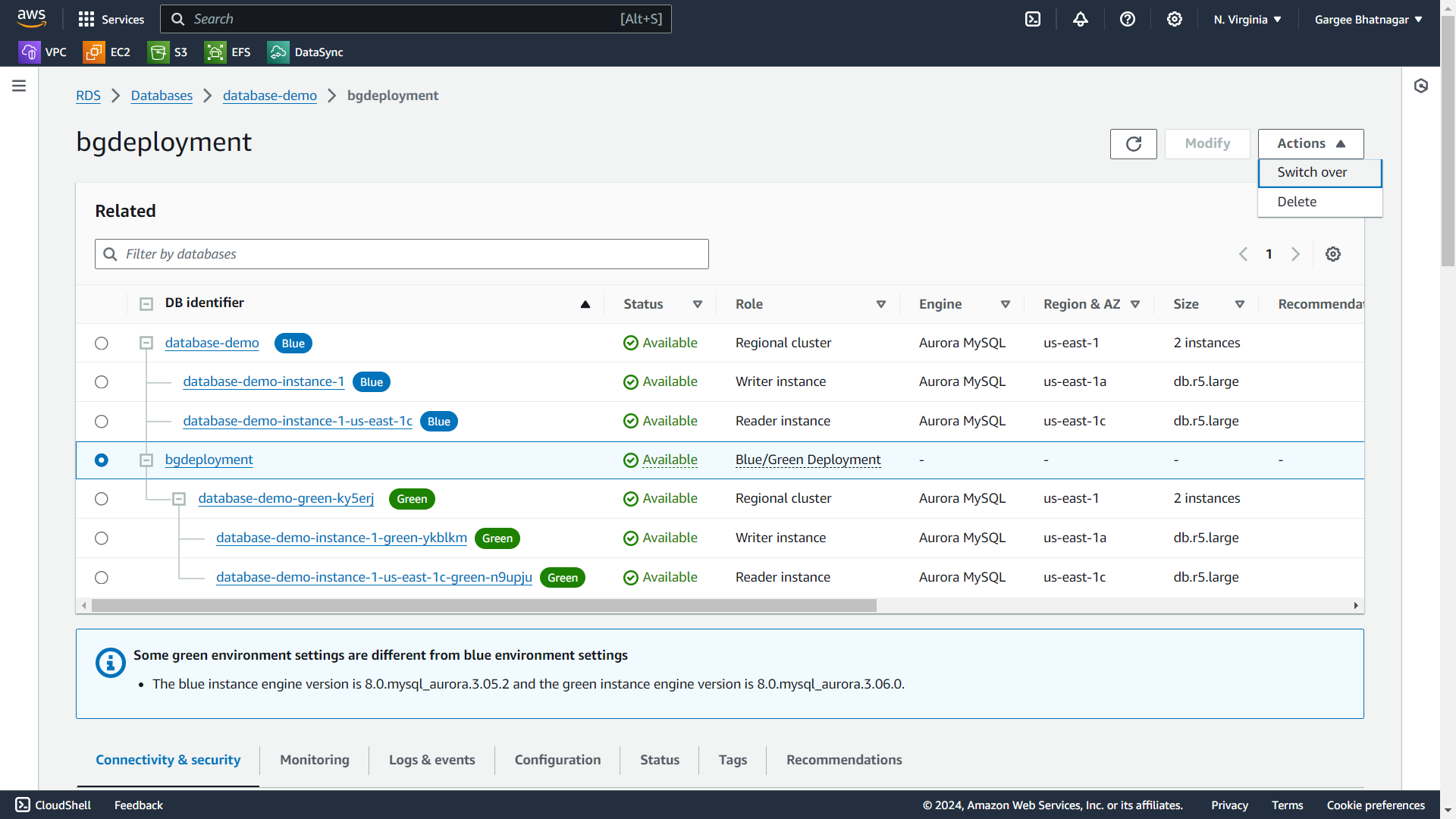This screenshot has height=819, width=1456.
Task: Click the table's horizontal scrollbar
Action: [484, 606]
